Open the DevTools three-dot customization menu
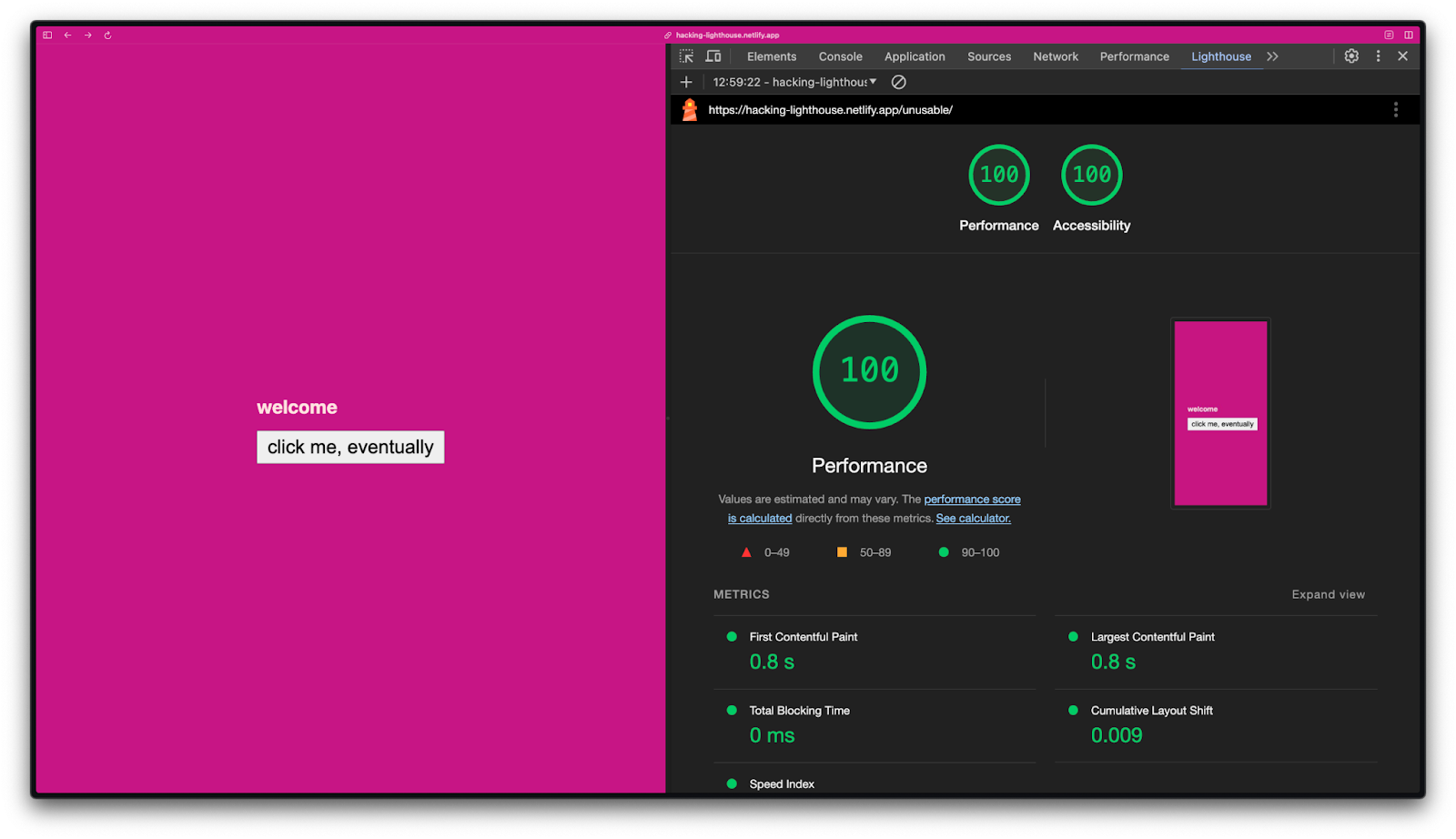 1378,56
